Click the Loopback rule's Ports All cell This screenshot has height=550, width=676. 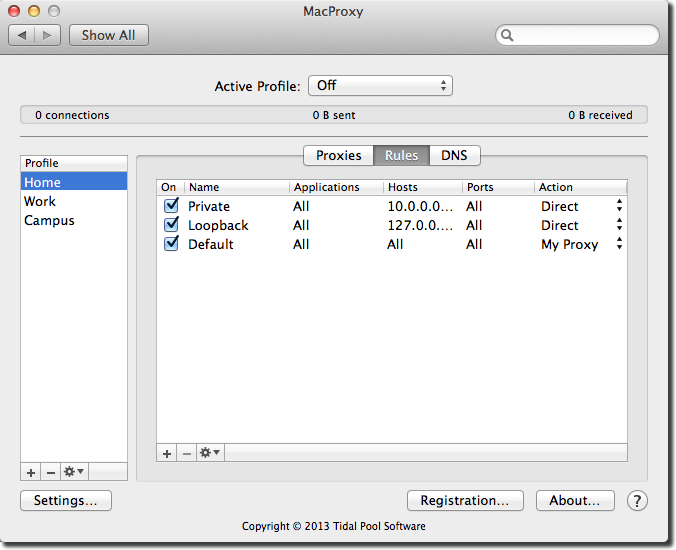click(x=474, y=225)
